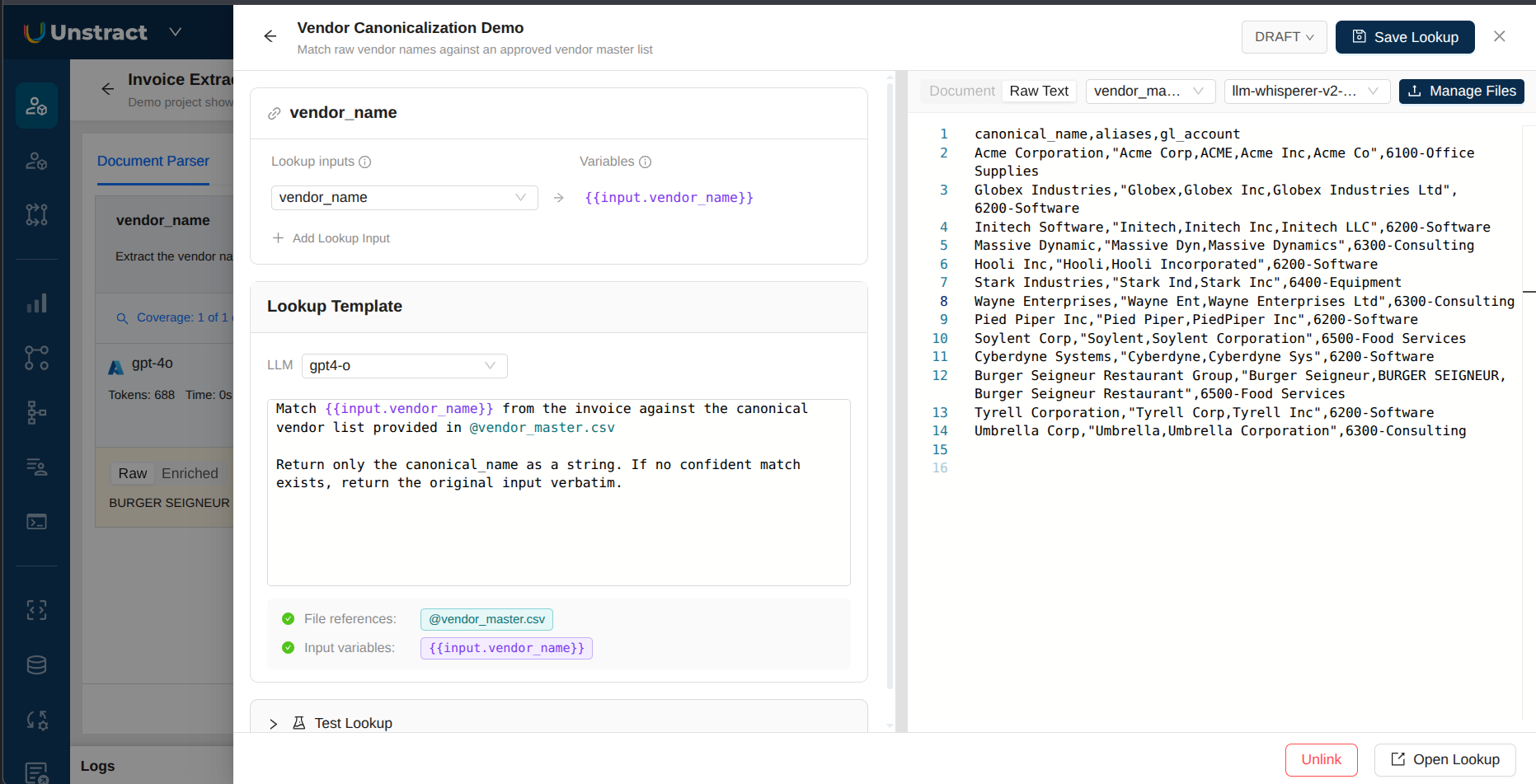Switch to the Document view tab
The width and height of the screenshot is (1536, 784).
click(x=962, y=92)
